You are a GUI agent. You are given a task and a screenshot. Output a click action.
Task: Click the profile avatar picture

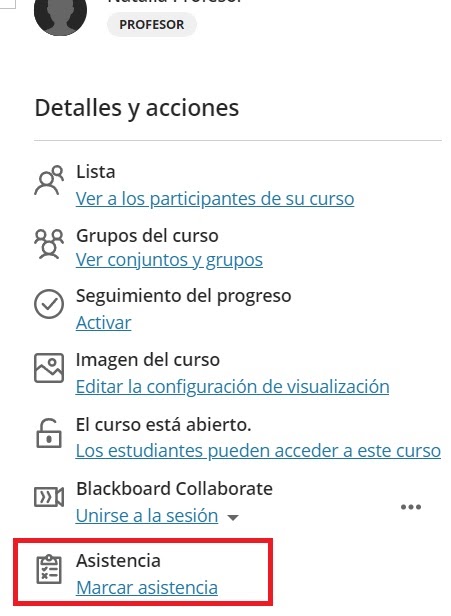[x=60, y=16]
